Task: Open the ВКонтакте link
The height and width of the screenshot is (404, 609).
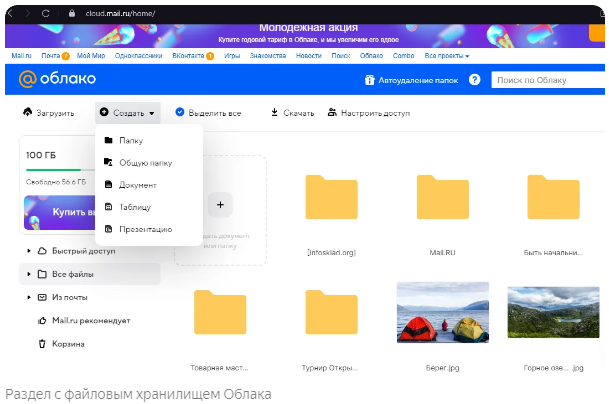Action: pos(188,56)
